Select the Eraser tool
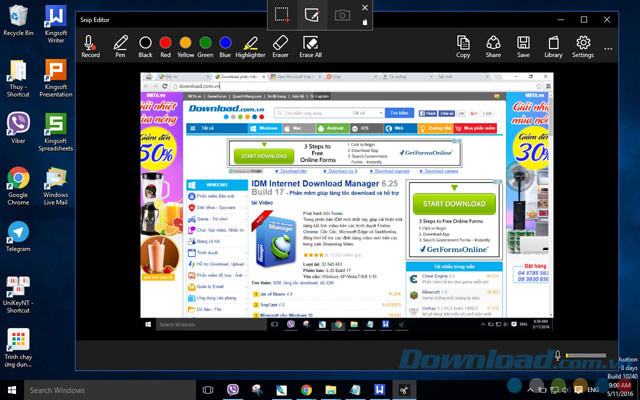Screen dimensions: 640x400 point(281,46)
